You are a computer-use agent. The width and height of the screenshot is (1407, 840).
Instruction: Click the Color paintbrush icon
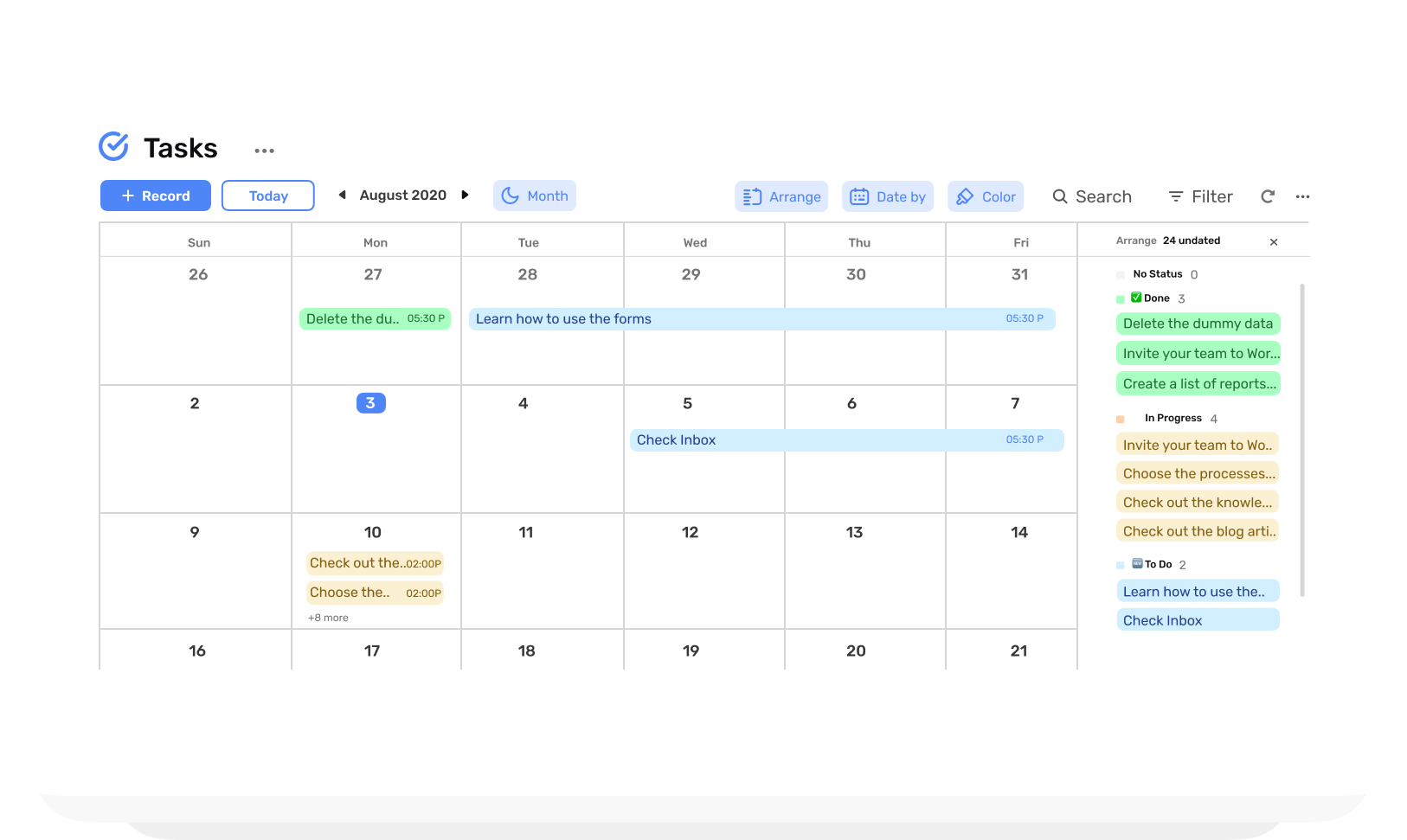click(x=963, y=196)
